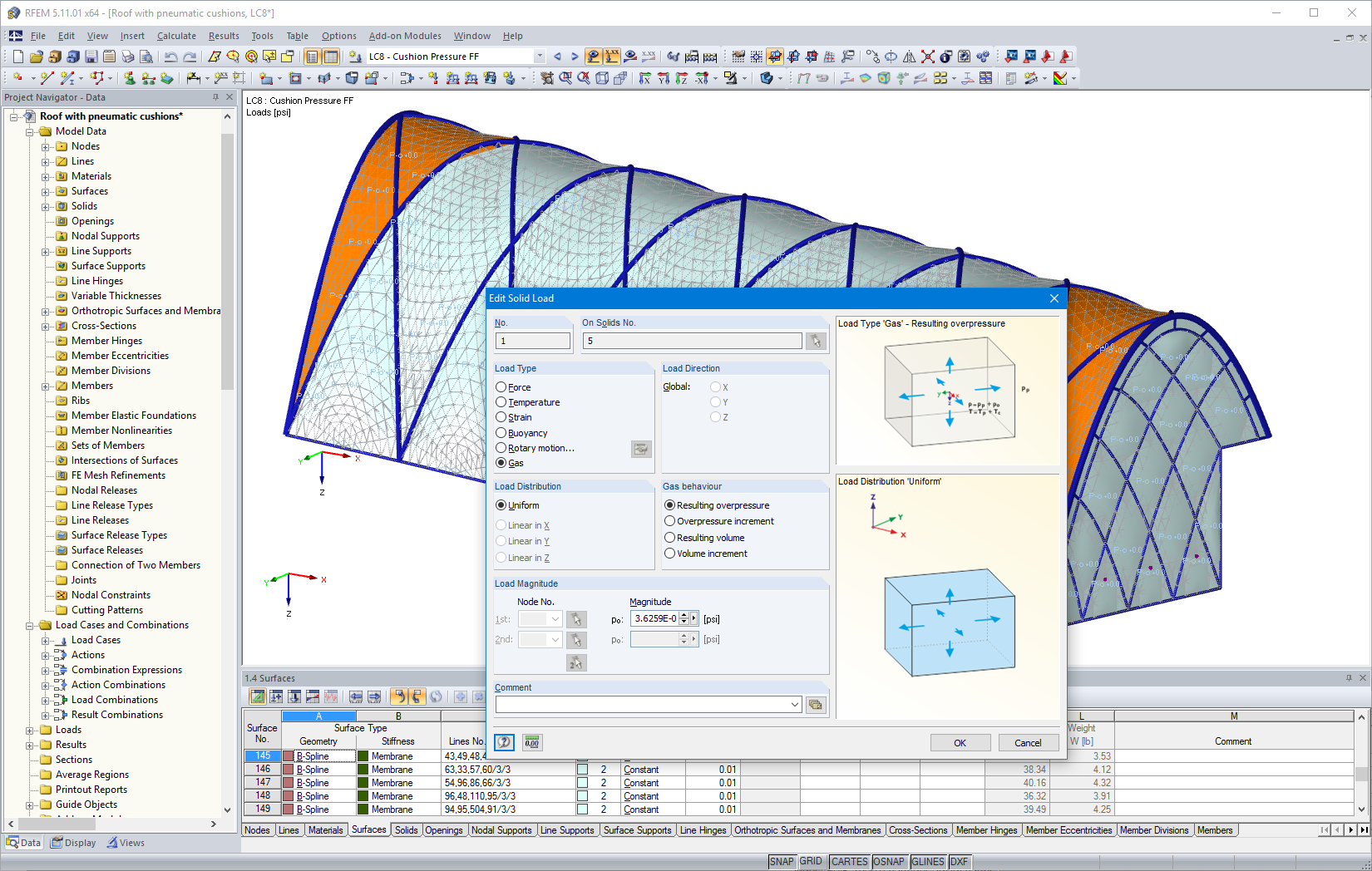
Task: Click the Project Navigator mode toolbar icon
Action: 312,57
